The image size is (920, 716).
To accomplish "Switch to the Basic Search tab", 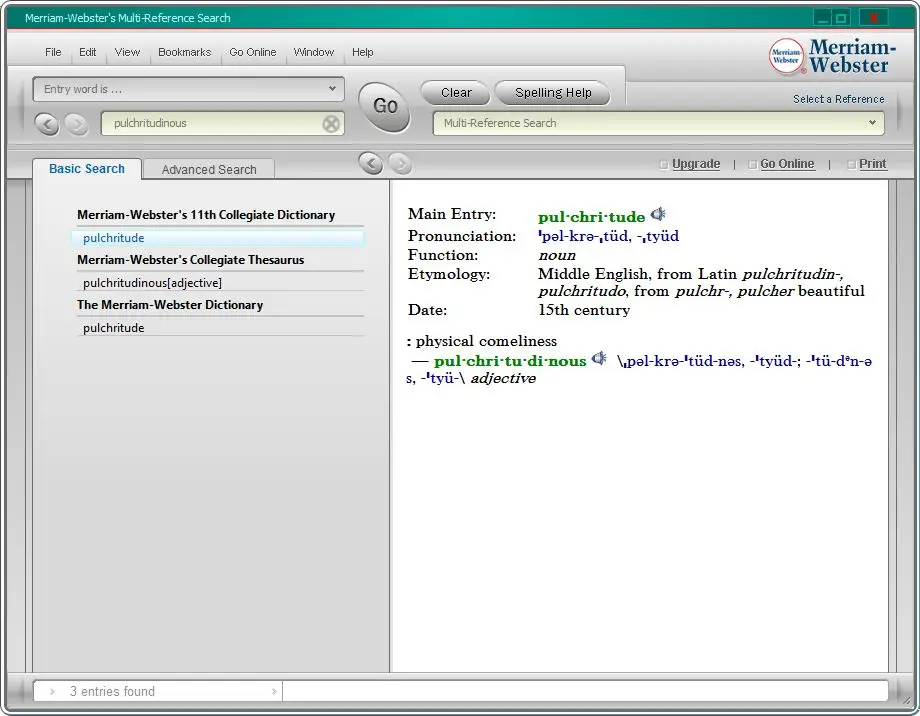I will (87, 169).
